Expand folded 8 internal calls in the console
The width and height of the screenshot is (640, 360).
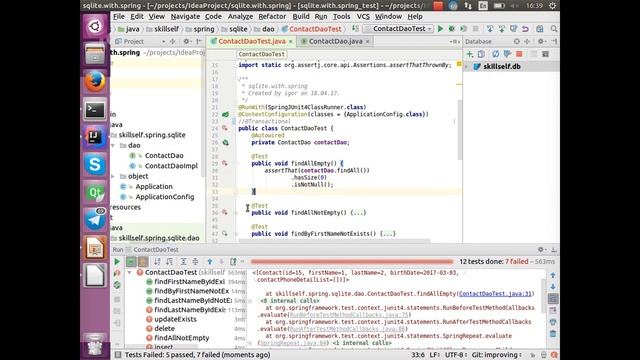(x=289, y=301)
